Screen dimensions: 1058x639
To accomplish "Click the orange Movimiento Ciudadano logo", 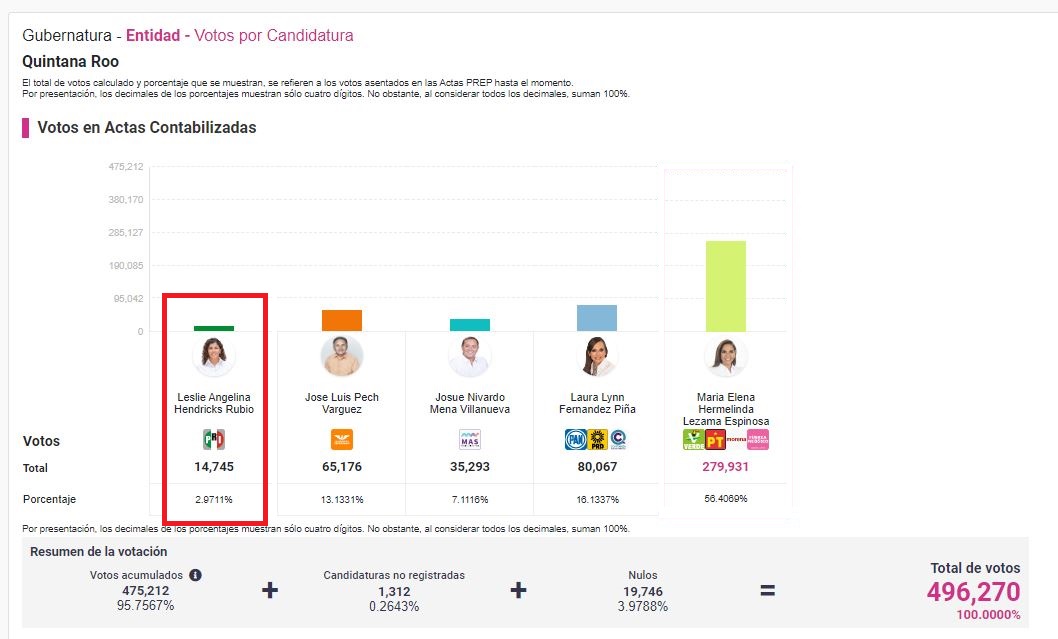I will pos(342,439).
